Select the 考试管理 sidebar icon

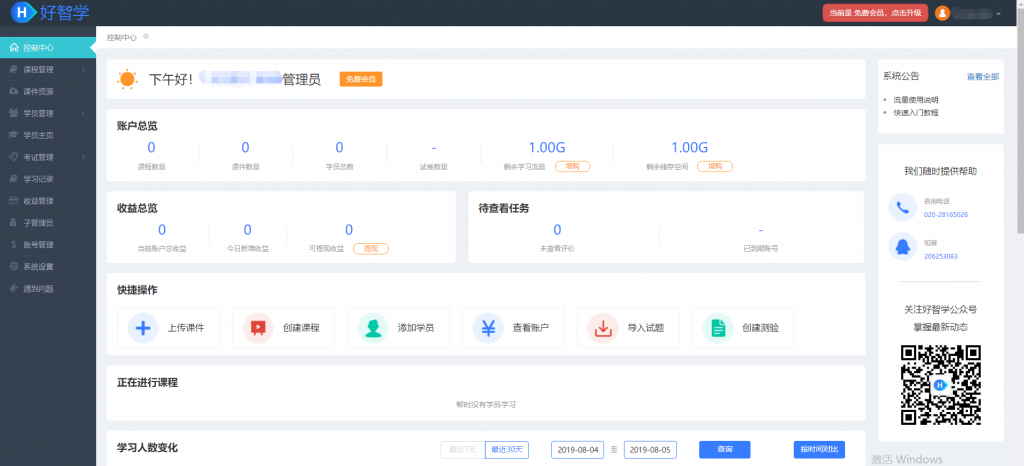pos(14,157)
